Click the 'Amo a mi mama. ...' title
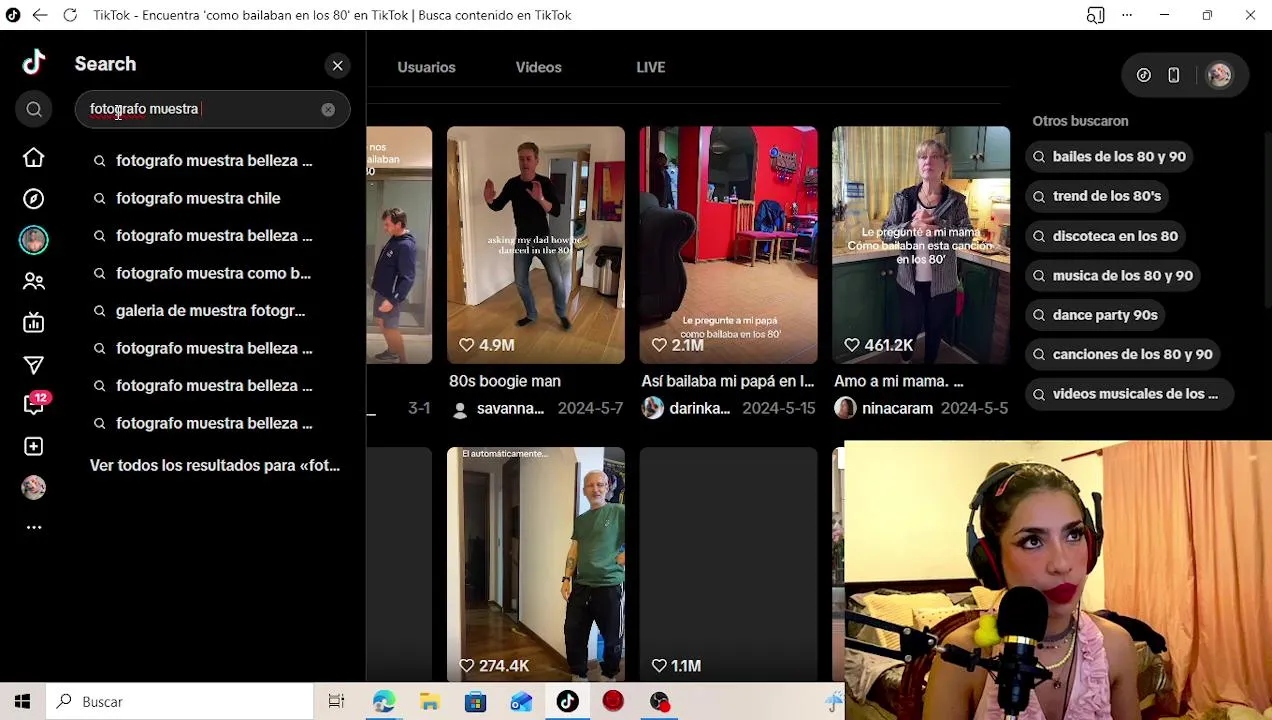 click(899, 381)
